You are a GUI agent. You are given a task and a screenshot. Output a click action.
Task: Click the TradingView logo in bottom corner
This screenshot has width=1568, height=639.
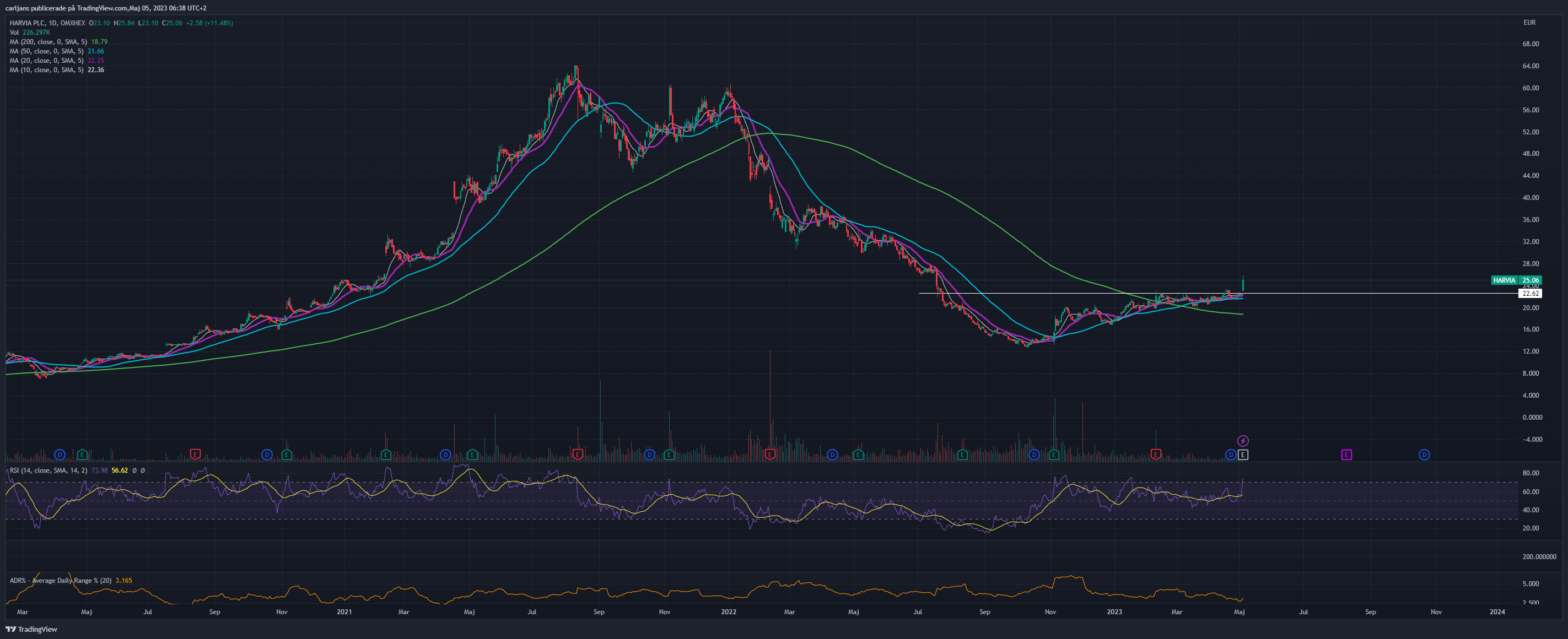(31, 629)
